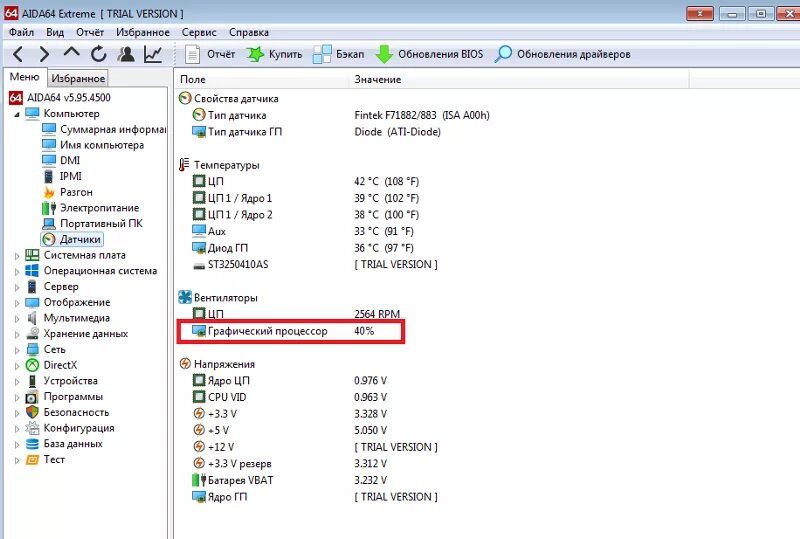Select Имя компьютера tree item

[93, 145]
